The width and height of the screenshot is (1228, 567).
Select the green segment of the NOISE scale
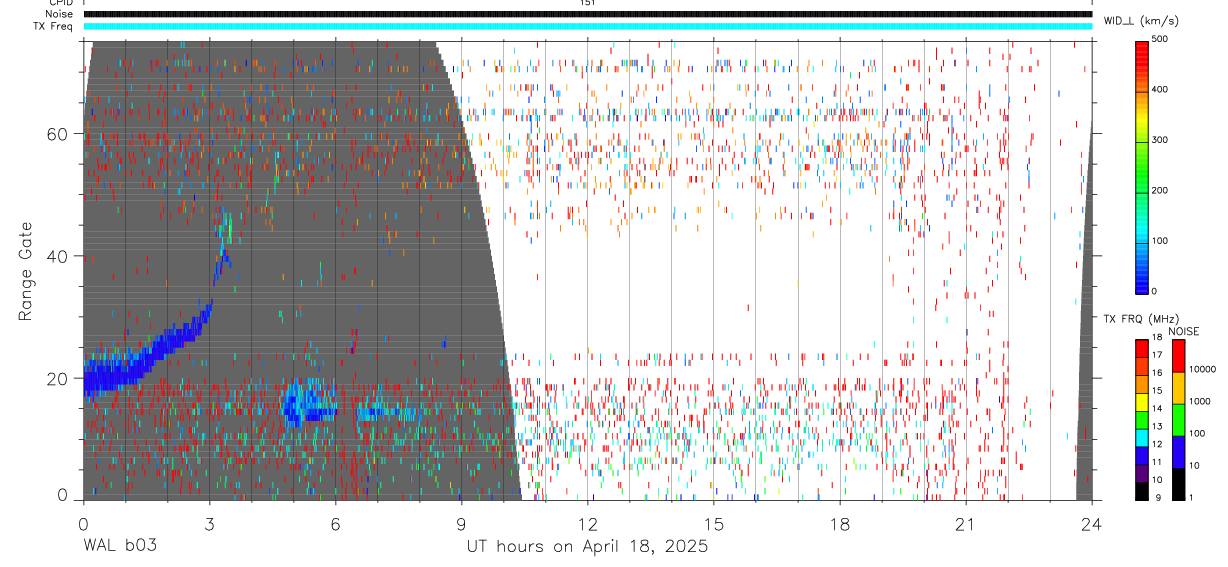1177,420
